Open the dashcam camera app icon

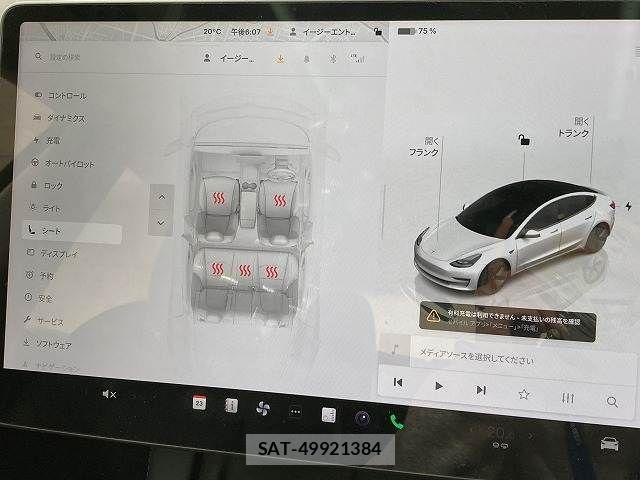tap(362, 418)
